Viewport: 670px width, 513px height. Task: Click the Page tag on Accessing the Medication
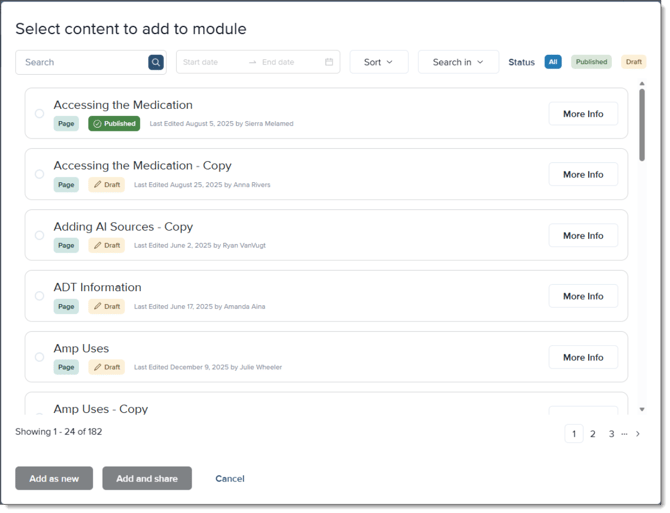point(66,123)
